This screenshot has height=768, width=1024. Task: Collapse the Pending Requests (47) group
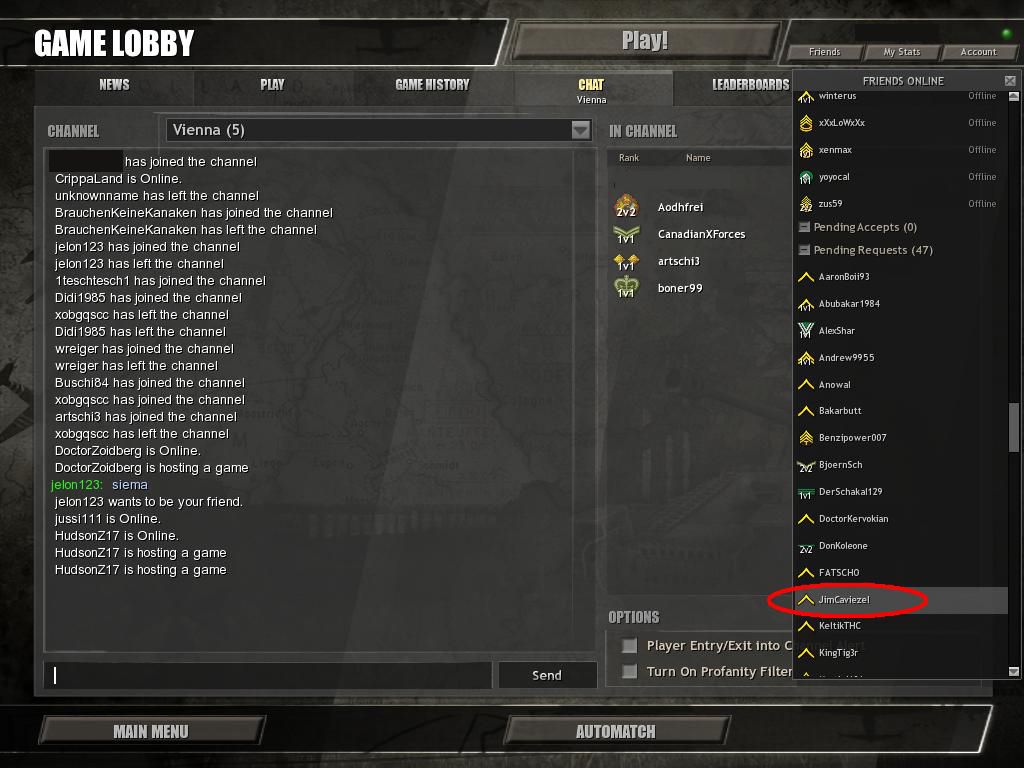[x=805, y=250]
